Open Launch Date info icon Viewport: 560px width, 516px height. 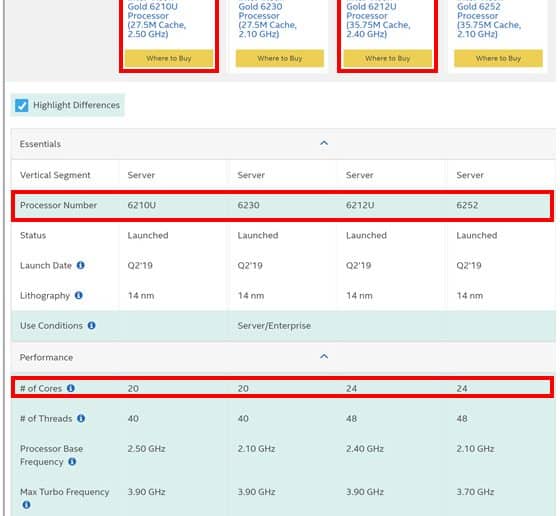tap(81, 265)
